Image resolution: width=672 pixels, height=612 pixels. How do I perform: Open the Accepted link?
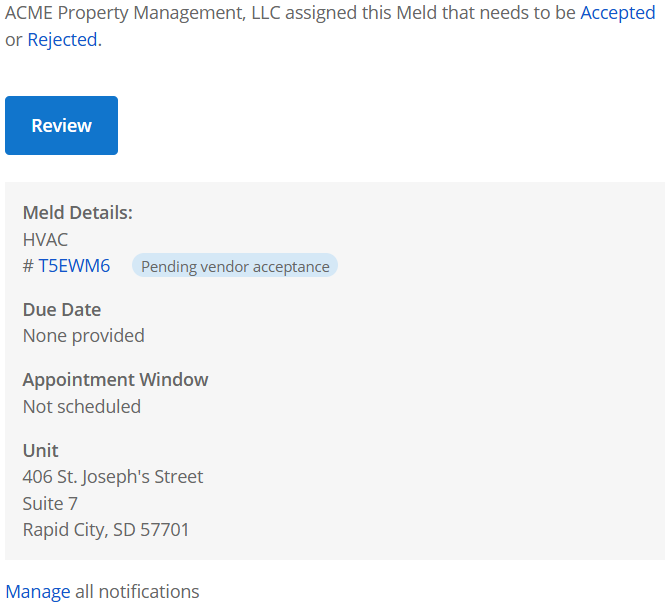point(617,13)
